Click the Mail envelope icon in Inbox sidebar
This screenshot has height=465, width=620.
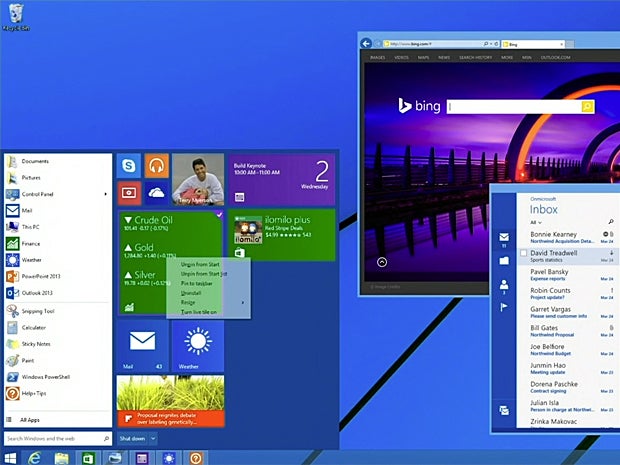point(504,239)
